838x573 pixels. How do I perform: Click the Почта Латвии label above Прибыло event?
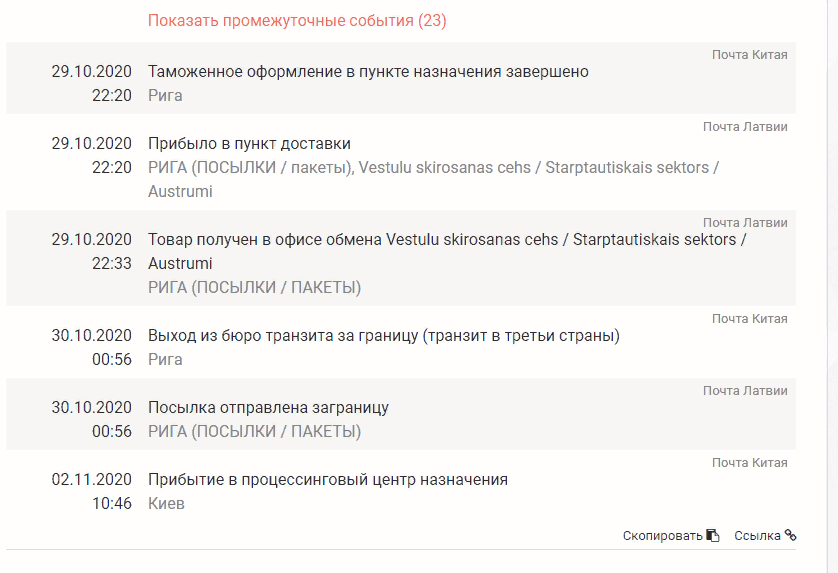point(745,127)
